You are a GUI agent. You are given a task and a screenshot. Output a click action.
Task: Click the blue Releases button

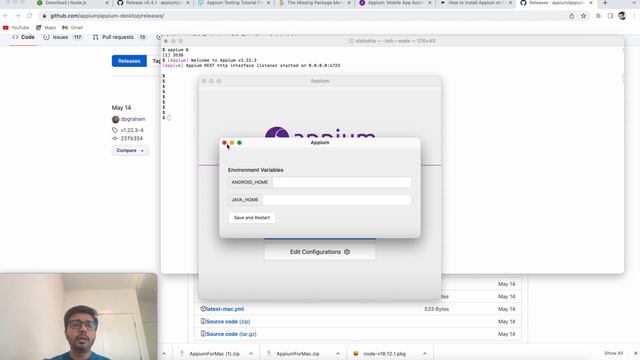129,61
